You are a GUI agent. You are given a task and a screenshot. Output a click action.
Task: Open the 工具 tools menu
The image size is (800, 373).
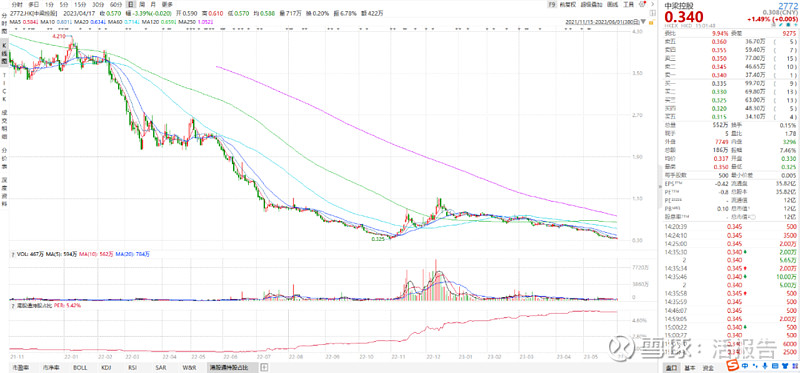click(x=628, y=4)
